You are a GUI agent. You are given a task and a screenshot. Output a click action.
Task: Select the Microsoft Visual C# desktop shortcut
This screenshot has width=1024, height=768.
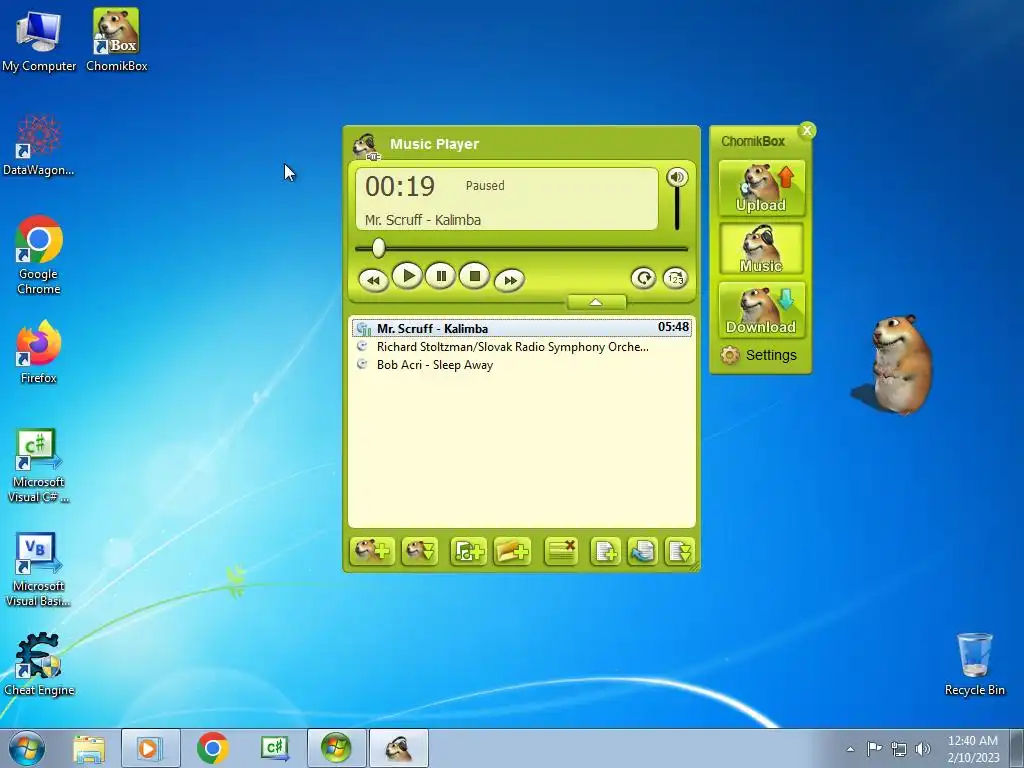point(39,466)
